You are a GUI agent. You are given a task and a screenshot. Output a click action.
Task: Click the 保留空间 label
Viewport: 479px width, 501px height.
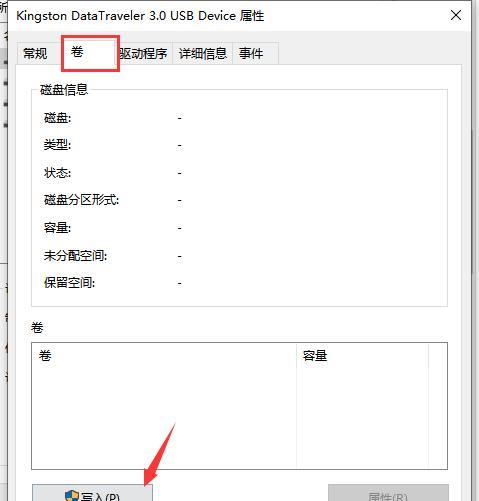(x=69, y=283)
